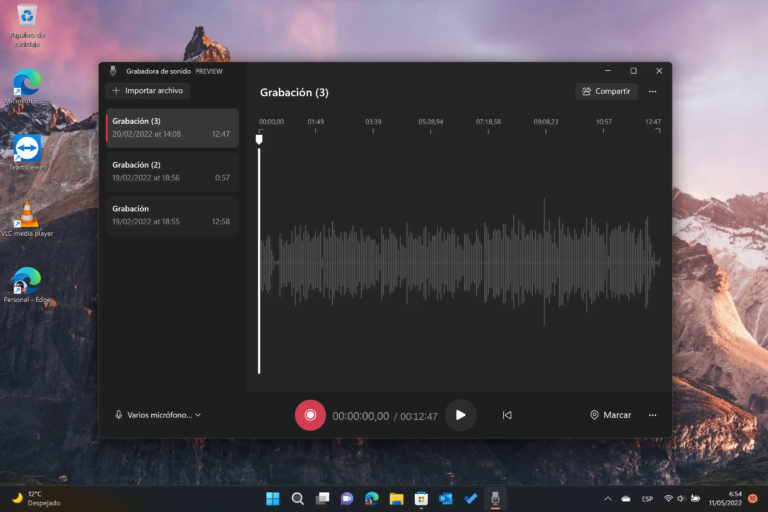Open Microsoft Edge desktop shortcut
The image size is (768, 512).
27,86
